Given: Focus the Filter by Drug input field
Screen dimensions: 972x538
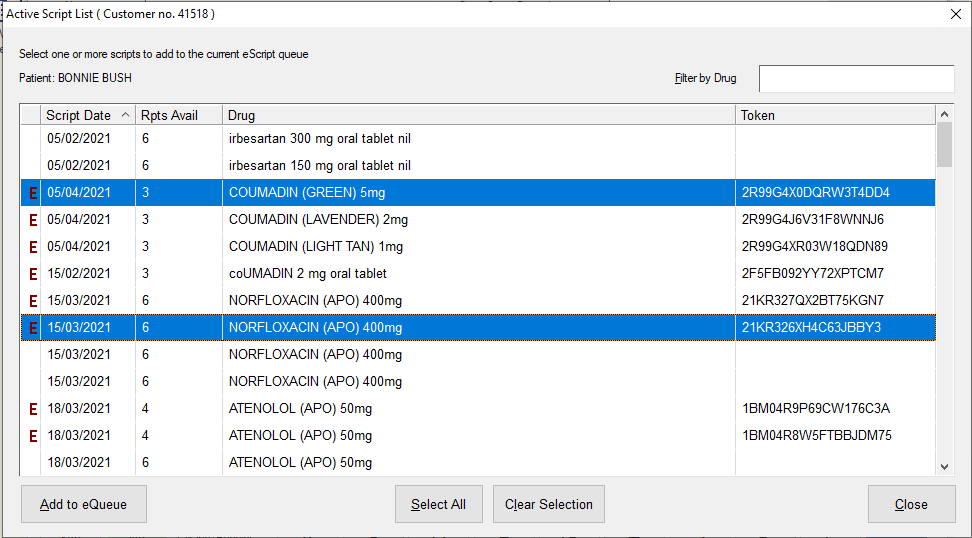Looking at the screenshot, I should point(857,79).
